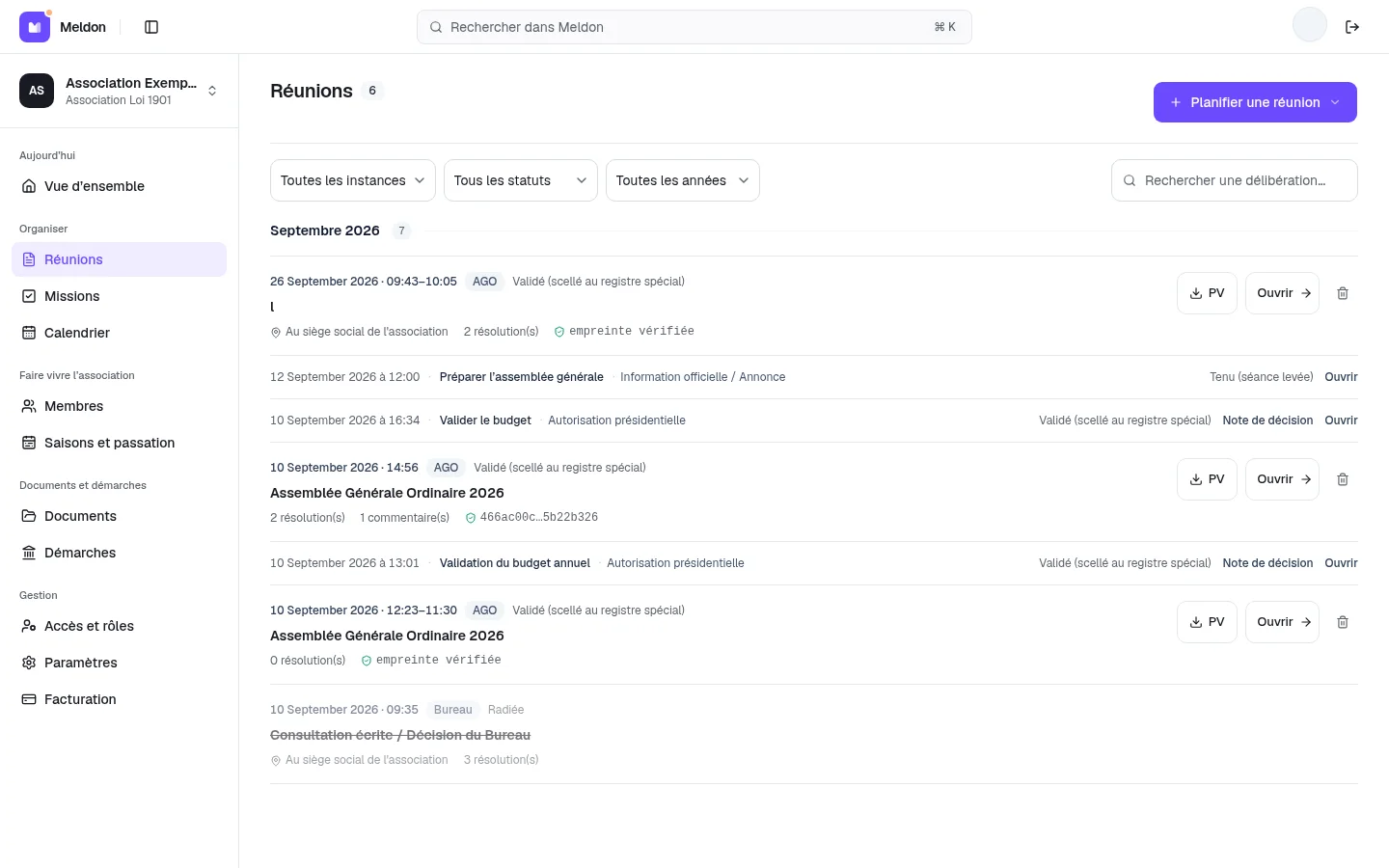Click the Démarches institution icon
This screenshot has width=1389, height=868.
tap(29, 553)
